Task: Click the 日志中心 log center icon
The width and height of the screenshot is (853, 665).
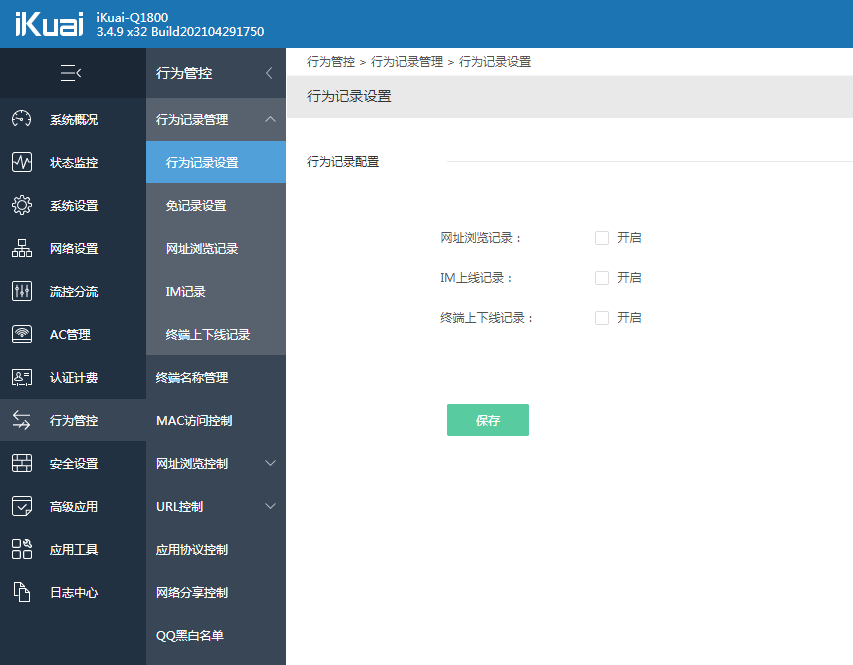Action: 22,591
